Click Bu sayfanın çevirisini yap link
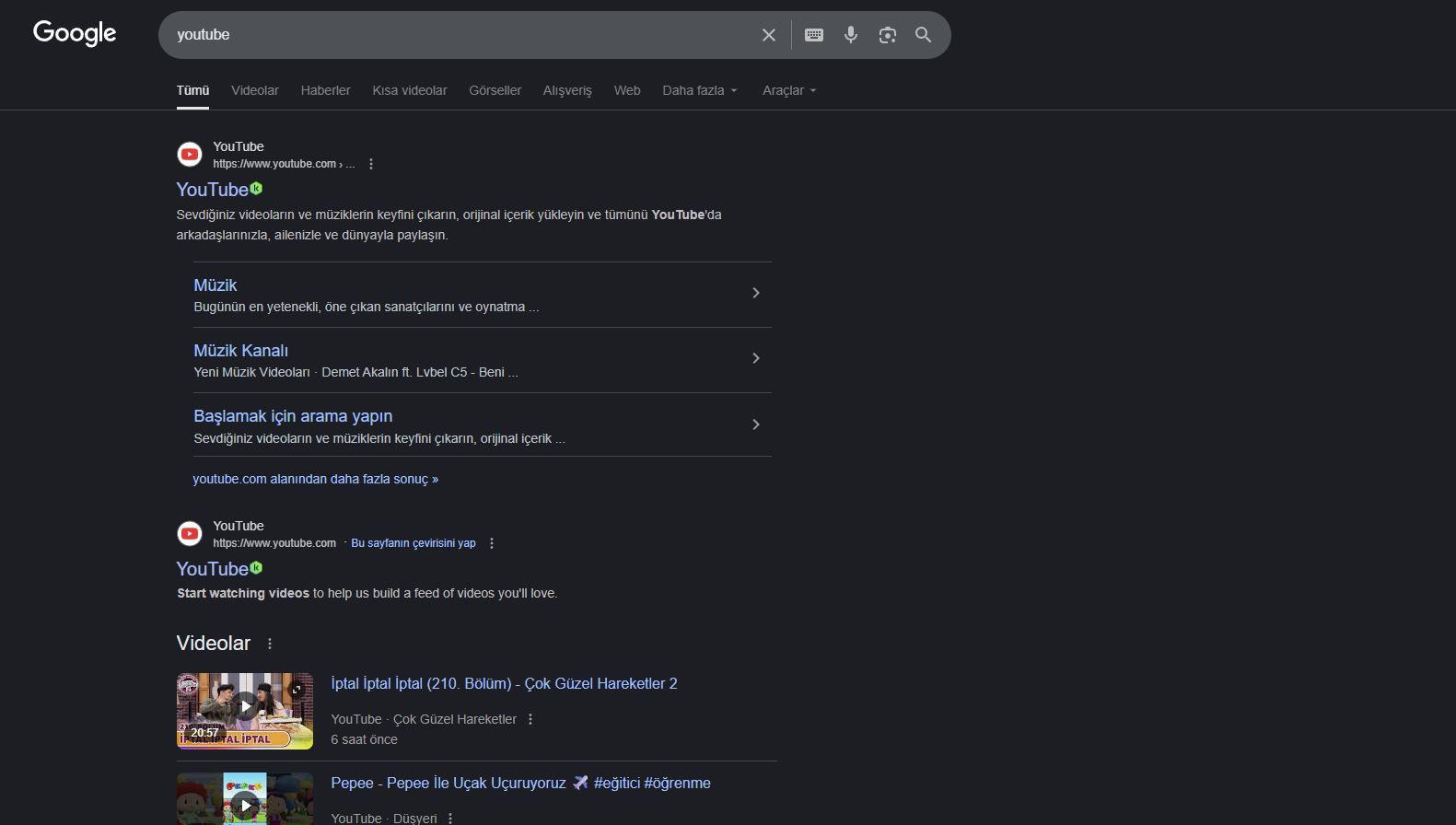 coord(414,543)
